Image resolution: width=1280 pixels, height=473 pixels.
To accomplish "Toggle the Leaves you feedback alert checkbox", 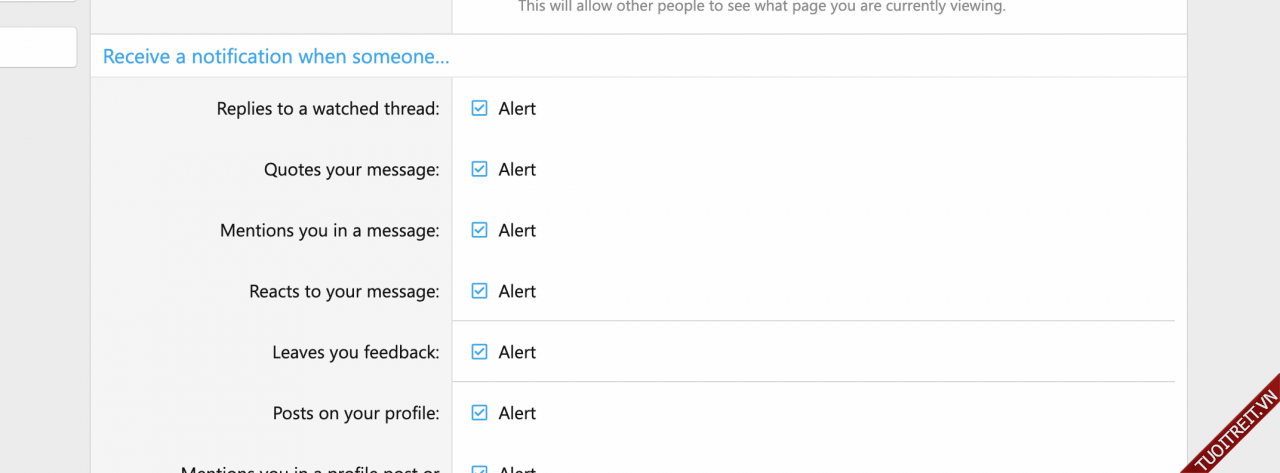I will click(479, 352).
